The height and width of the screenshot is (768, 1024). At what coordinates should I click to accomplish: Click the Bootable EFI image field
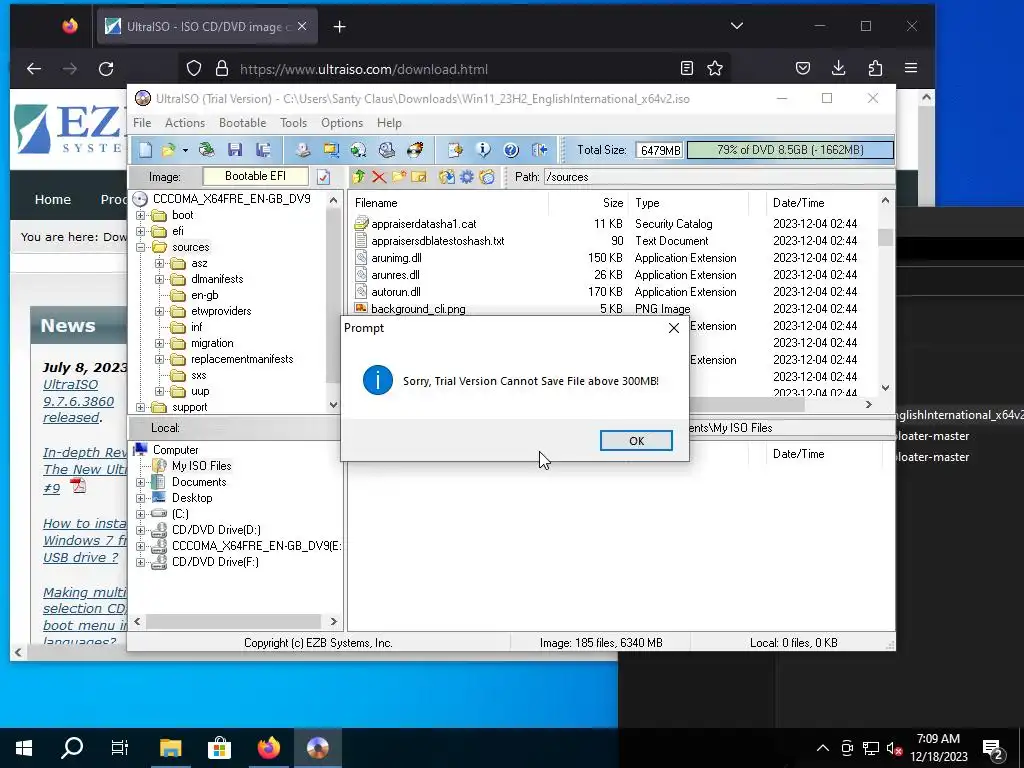coord(255,176)
